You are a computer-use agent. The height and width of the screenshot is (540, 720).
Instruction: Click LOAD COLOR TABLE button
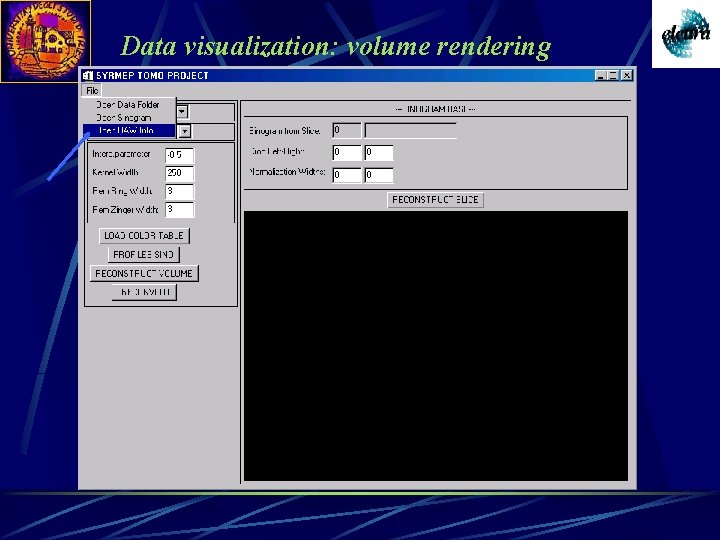coord(144,236)
